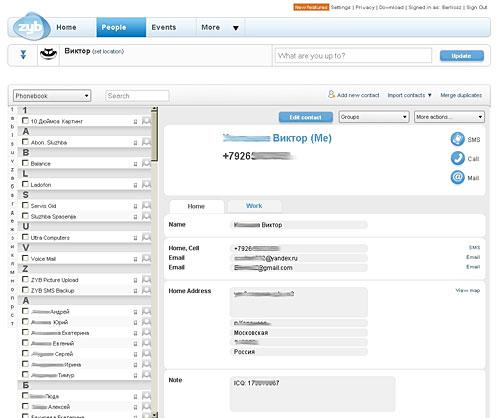
Task: Click the What are you up to field
Action: [x=353, y=56]
